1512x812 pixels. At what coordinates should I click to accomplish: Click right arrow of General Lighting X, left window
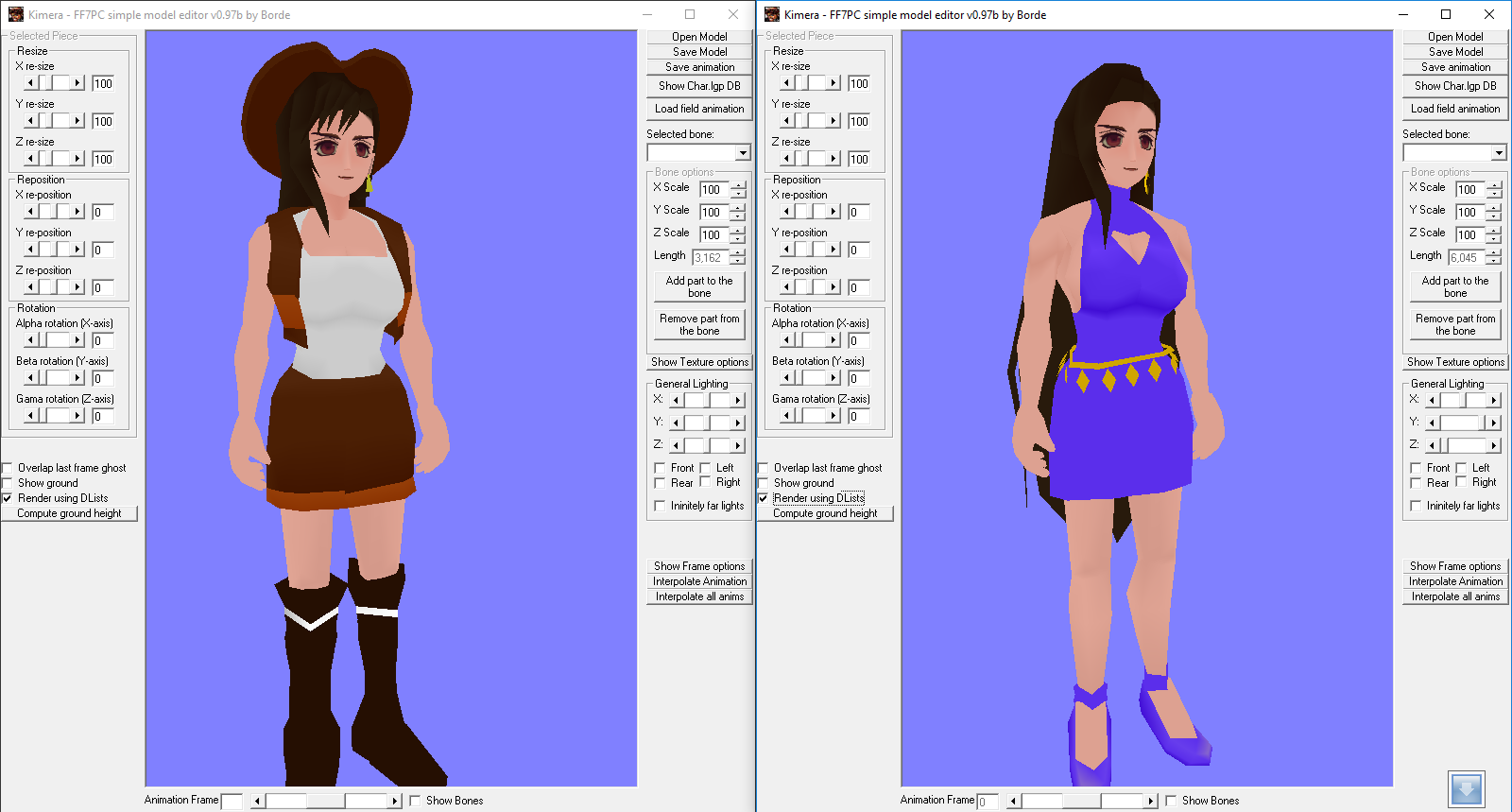click(738, 400)
